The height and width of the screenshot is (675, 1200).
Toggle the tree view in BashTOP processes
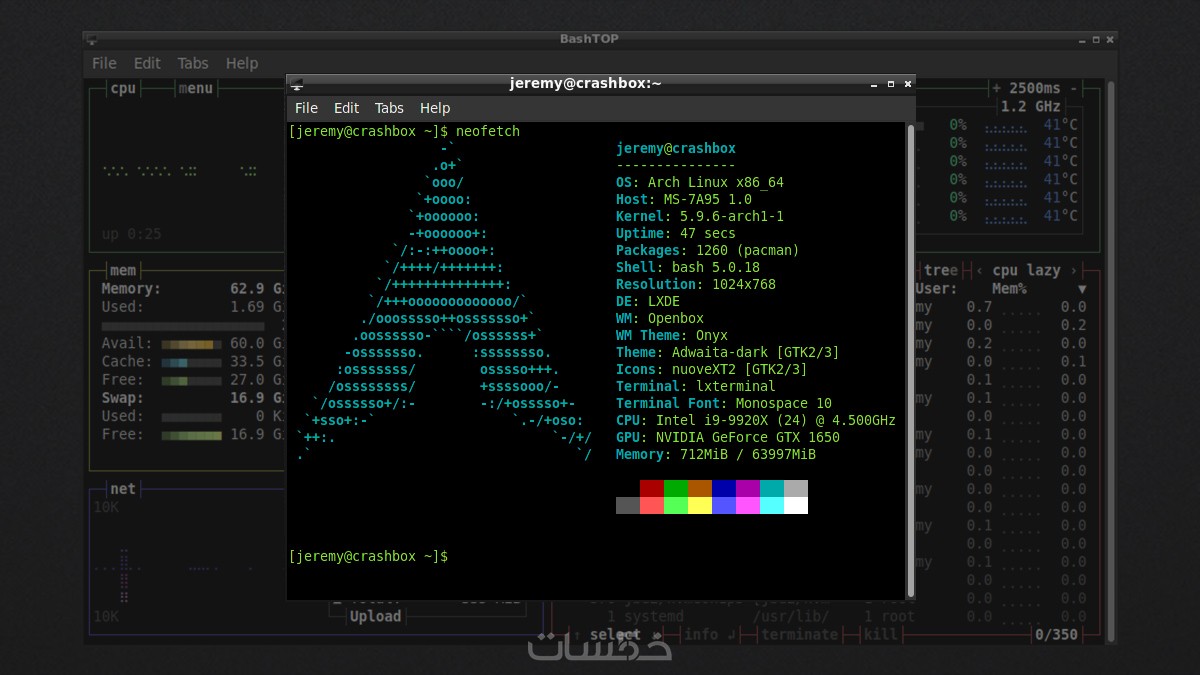point(940,270)
